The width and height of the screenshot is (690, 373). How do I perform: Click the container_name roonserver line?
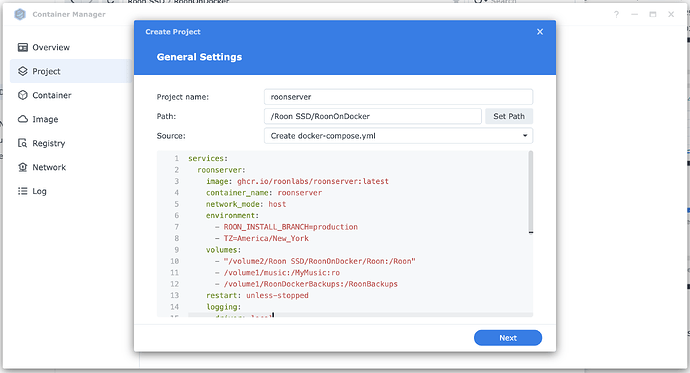coord(264,193)
